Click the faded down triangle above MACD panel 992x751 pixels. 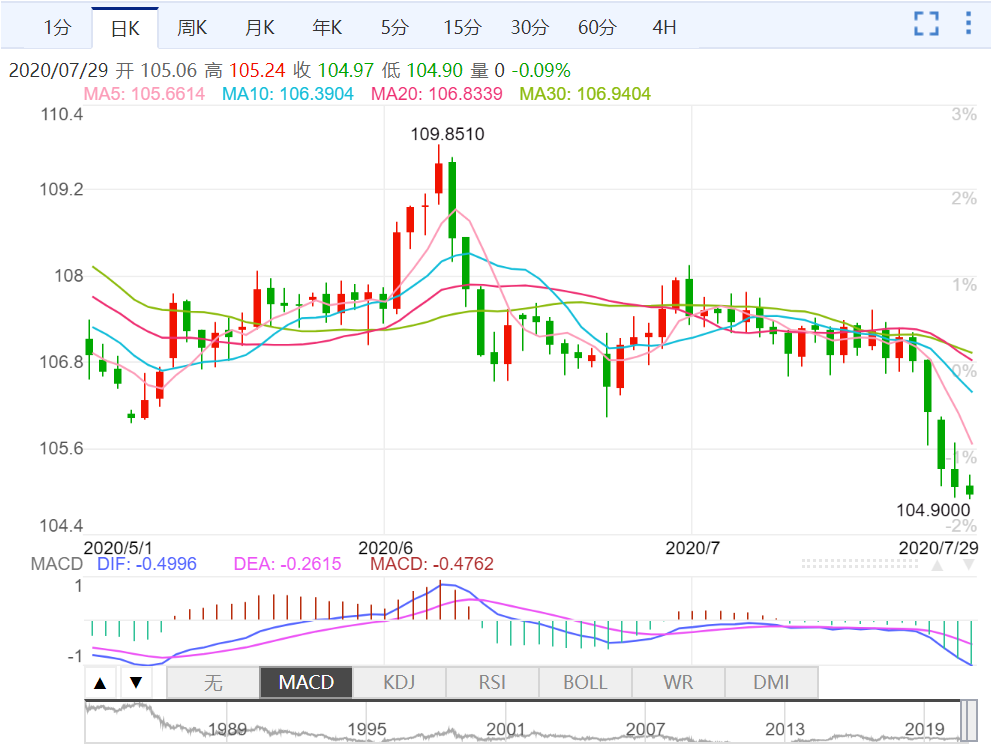(x=967, y=565)
